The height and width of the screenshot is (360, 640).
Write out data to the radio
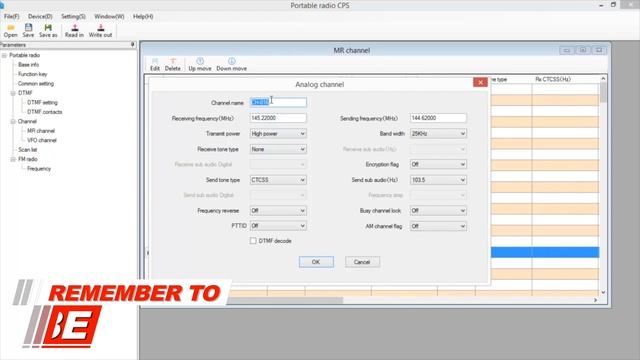point(100,31)
